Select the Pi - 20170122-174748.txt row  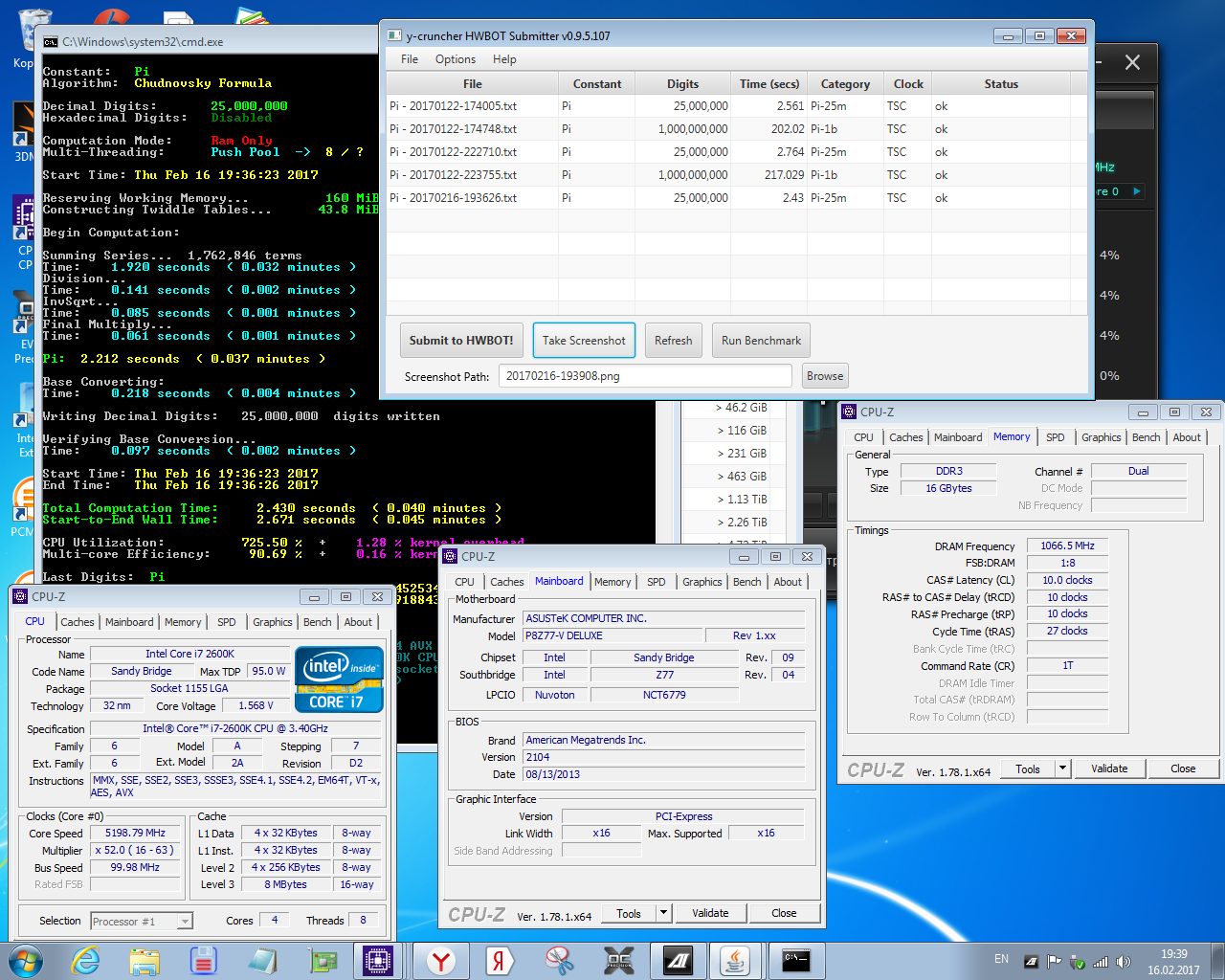(737, 129)
